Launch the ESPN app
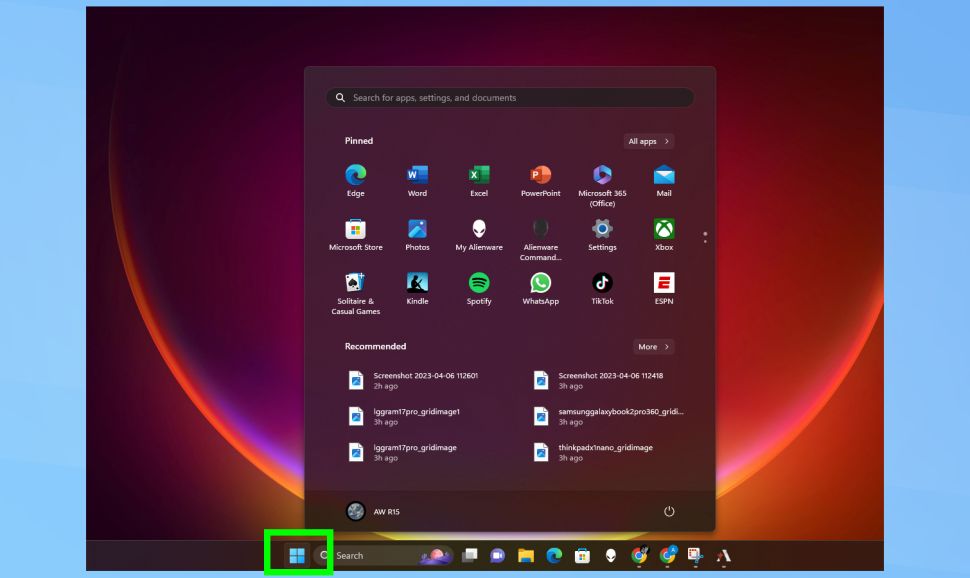The image size is (970, 578). (x=664, y=289)
